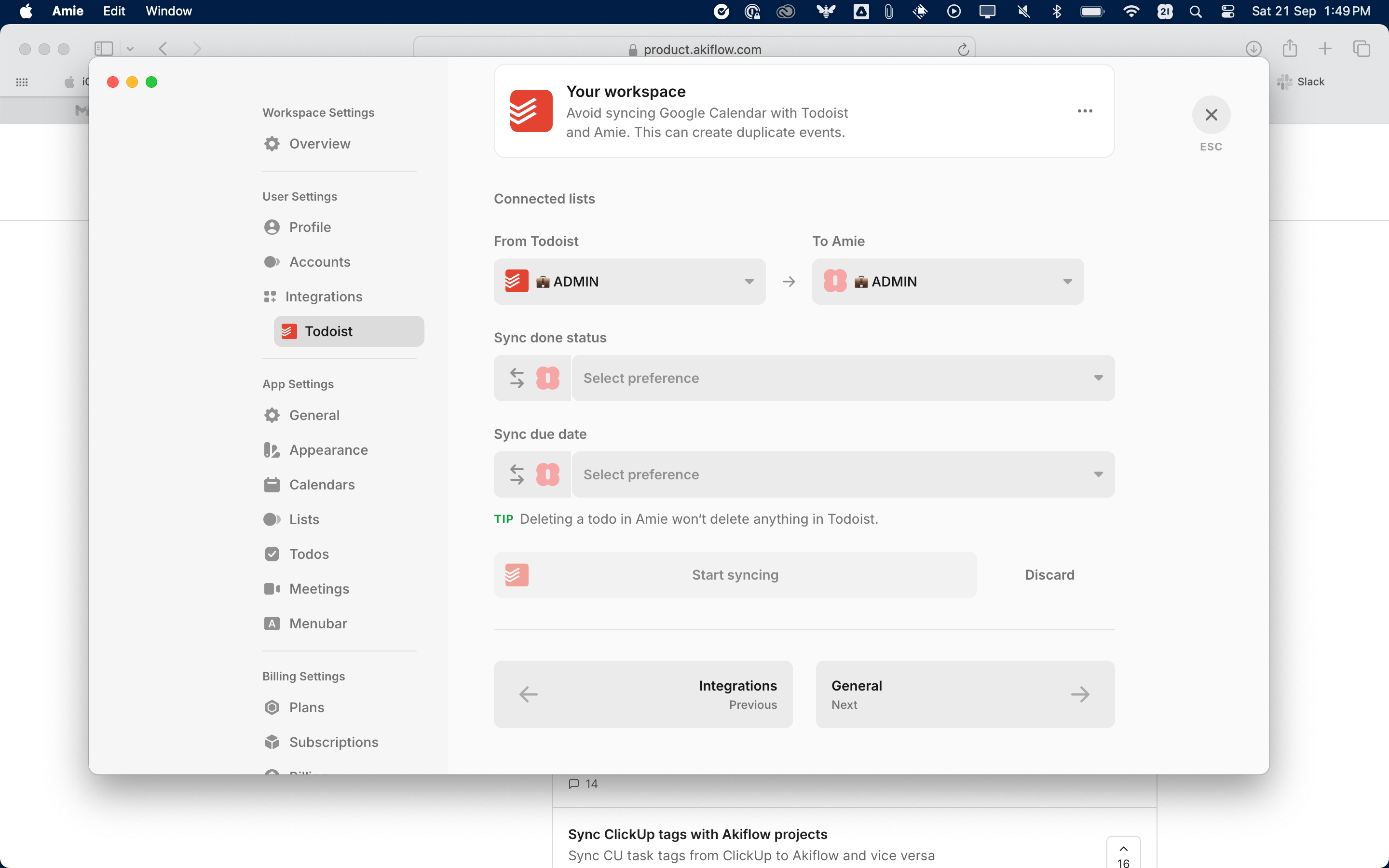
Task: Open Apple menu
Action: pos(26,12)
